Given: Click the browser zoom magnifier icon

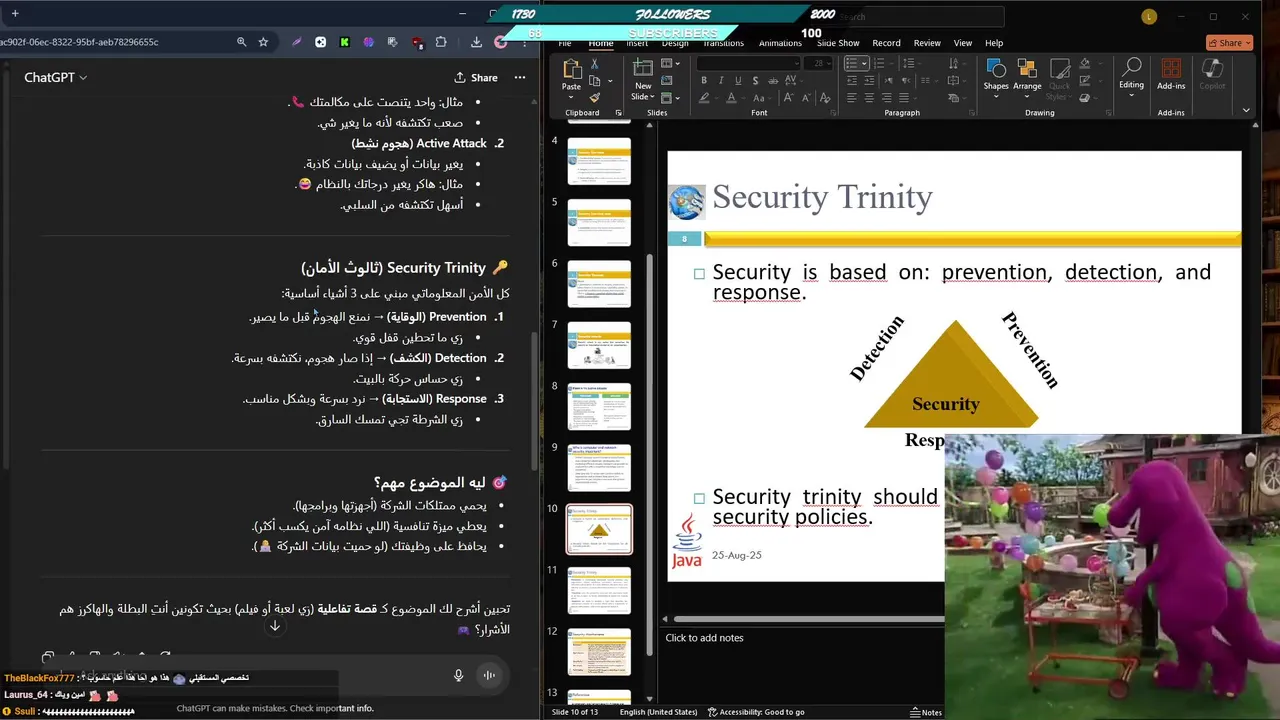Looking at the screenshot, I should [x=241, y=42].
